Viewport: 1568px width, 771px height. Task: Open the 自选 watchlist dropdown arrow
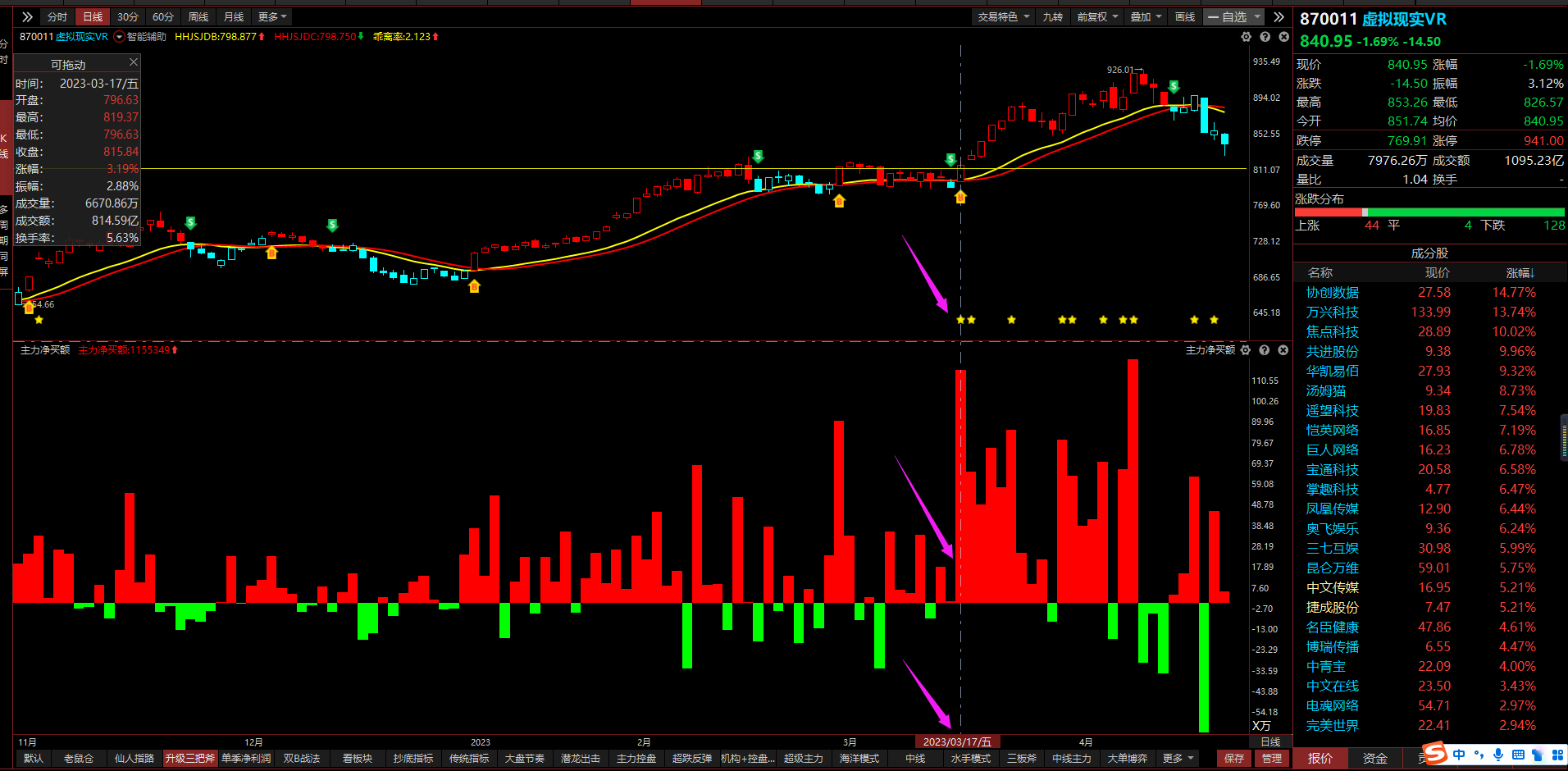1258,16
